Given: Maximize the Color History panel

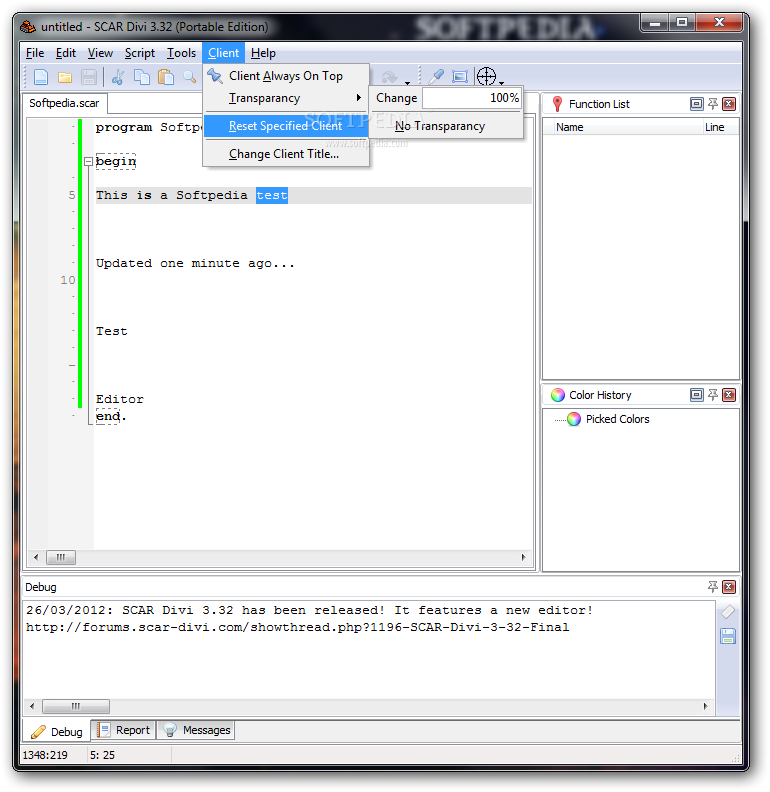Looking at the screenshot, I should [696, 395].
